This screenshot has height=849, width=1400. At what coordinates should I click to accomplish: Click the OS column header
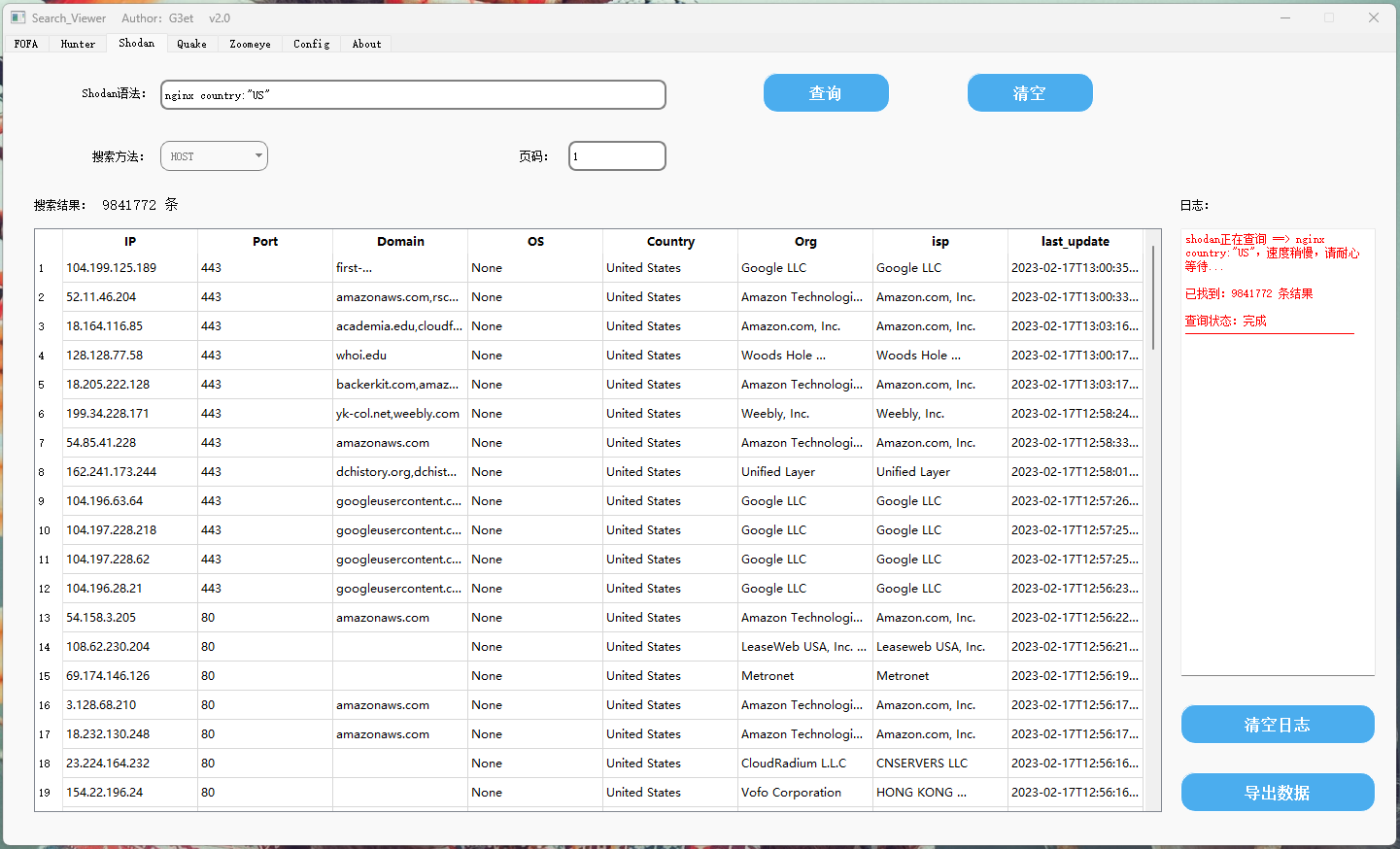pyautogui.click(x=535, y=242)
